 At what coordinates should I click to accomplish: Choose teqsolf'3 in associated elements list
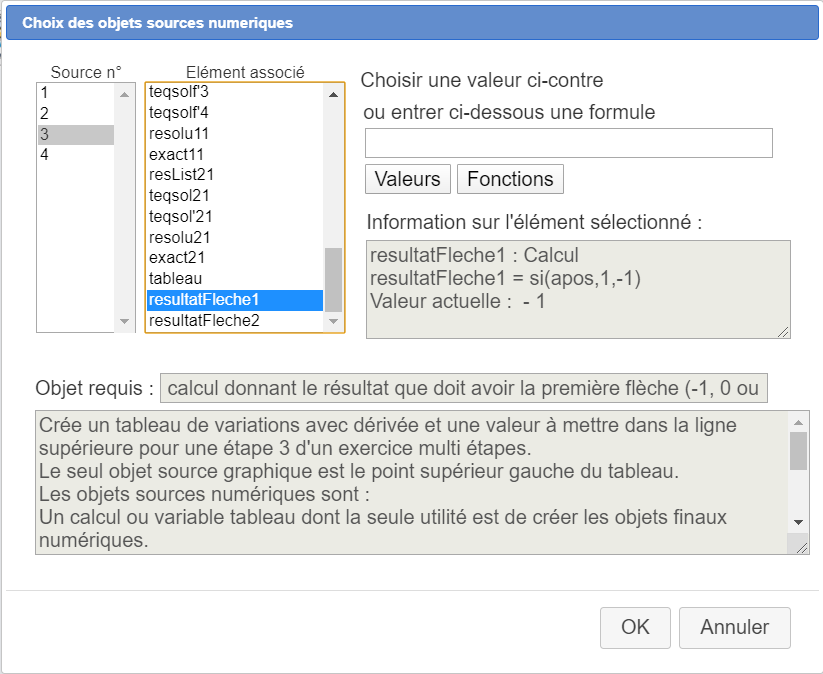pyautogui.click(x=234, y=92)
